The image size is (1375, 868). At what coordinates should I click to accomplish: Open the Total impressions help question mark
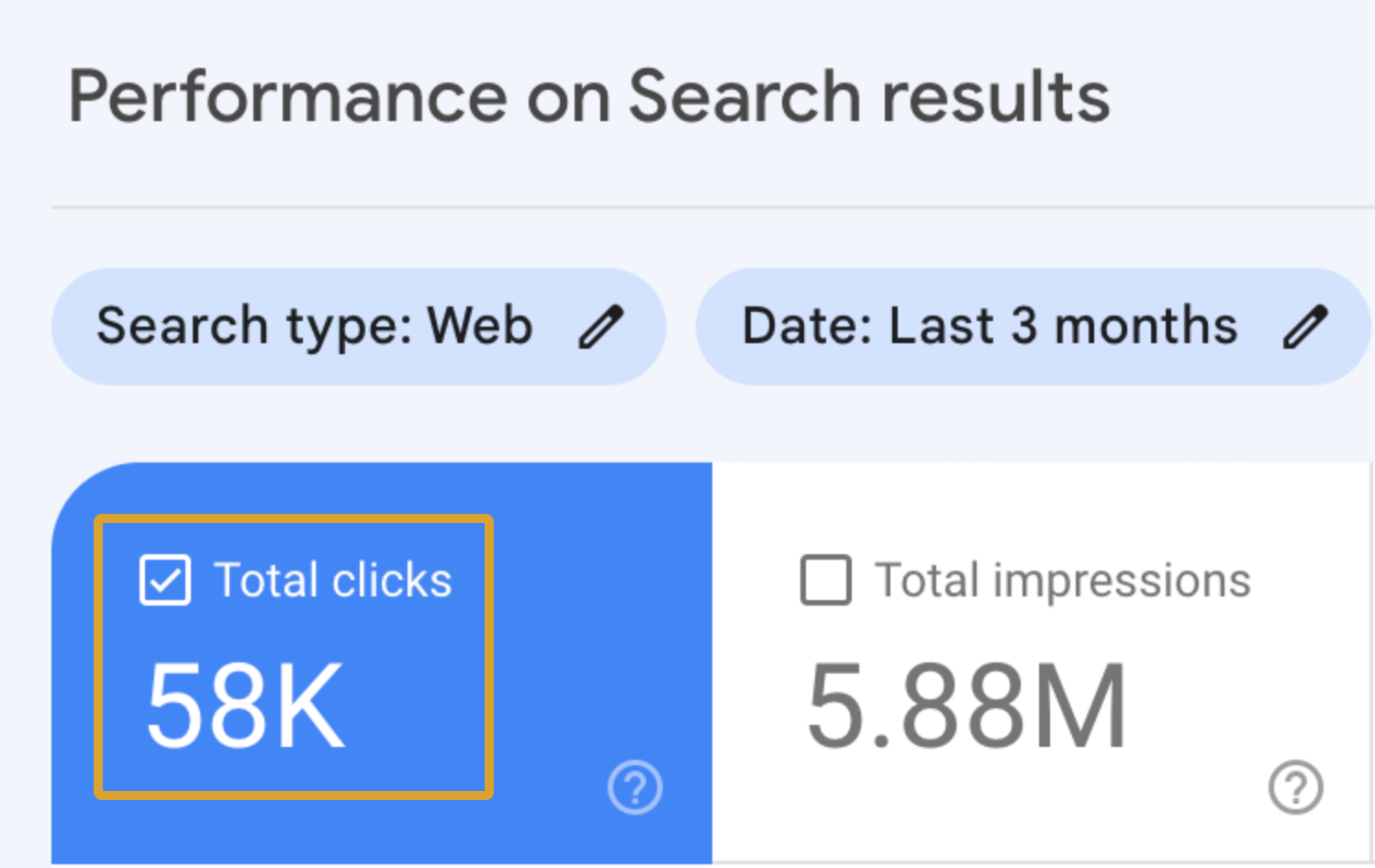(1294, 787)
